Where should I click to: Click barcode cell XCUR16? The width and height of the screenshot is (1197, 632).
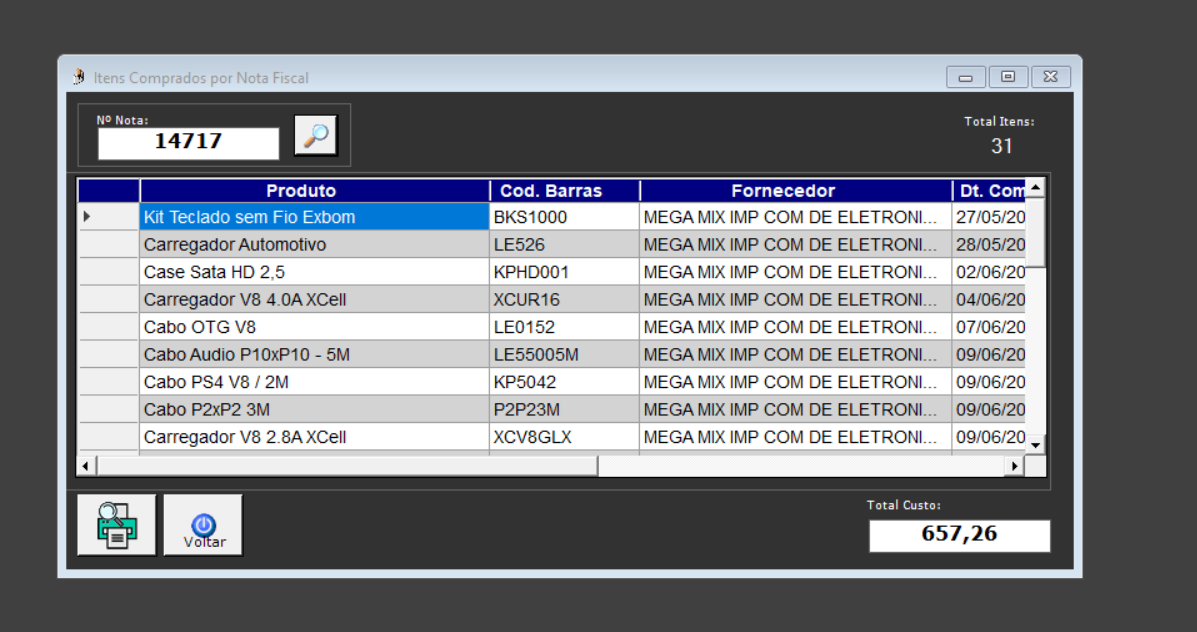(x=563, y=300)
